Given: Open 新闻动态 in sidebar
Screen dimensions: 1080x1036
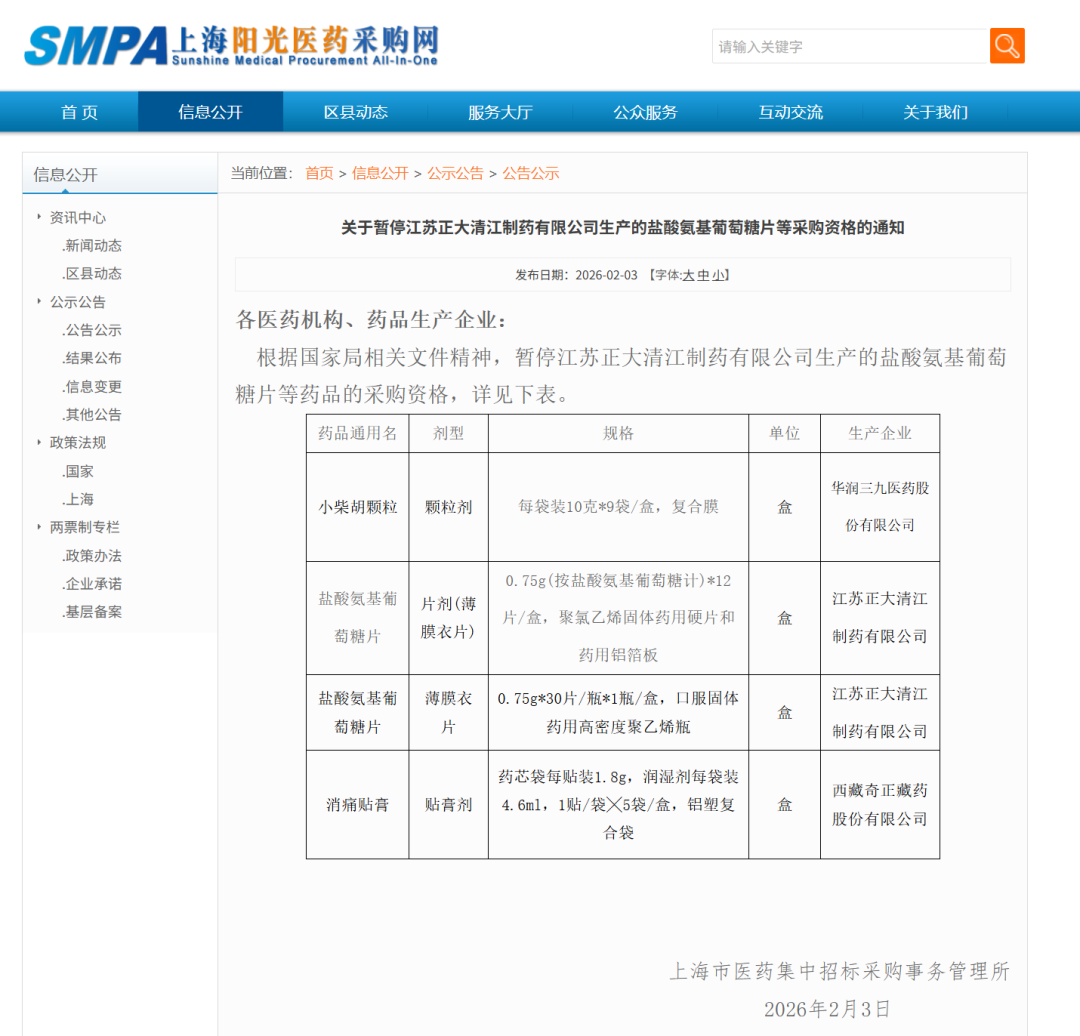Looking at the screenshot, I should click(92, 246).
